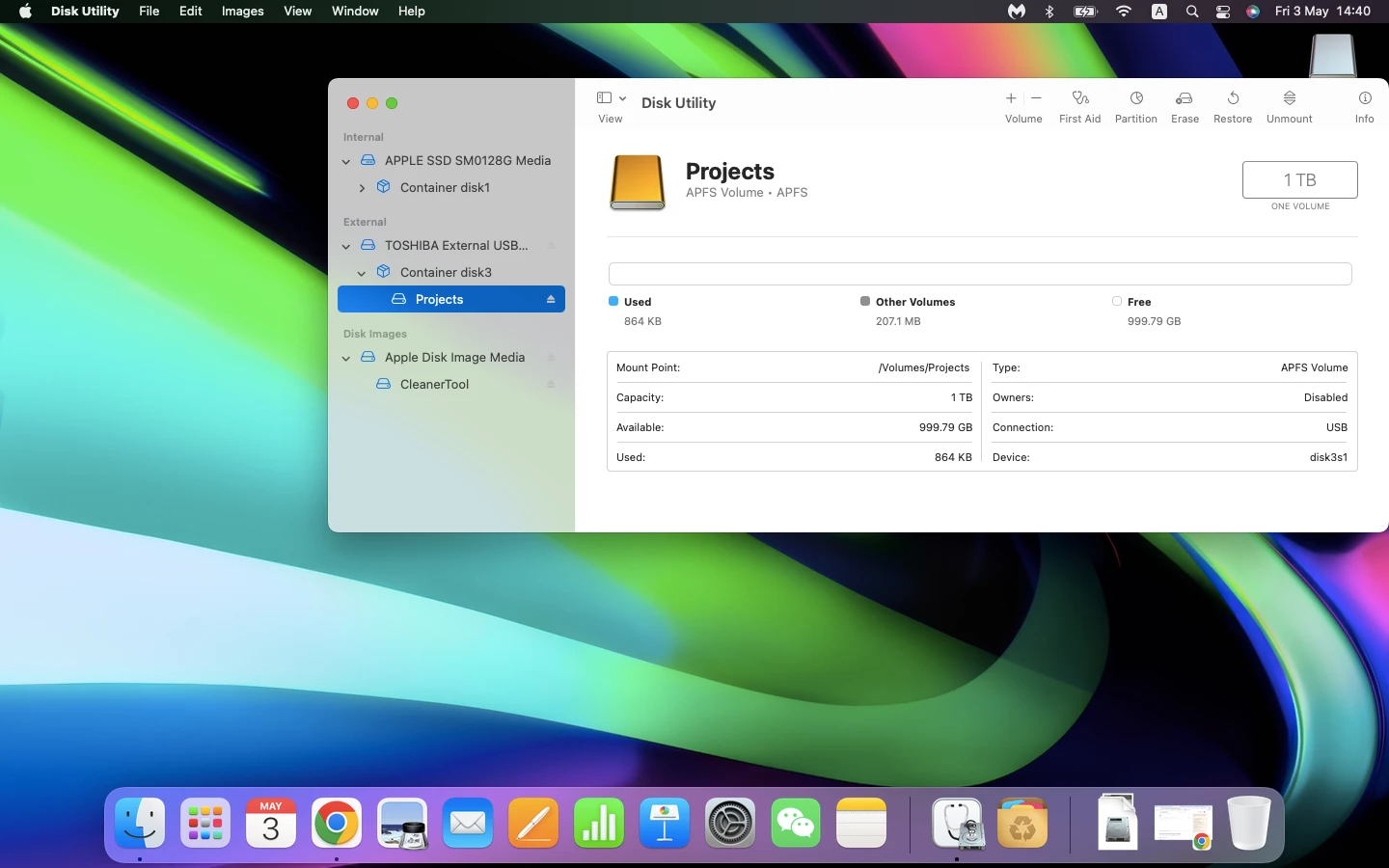
Task: Select APPLE SSD SM0128G Media disk
Action: point(451,161)
